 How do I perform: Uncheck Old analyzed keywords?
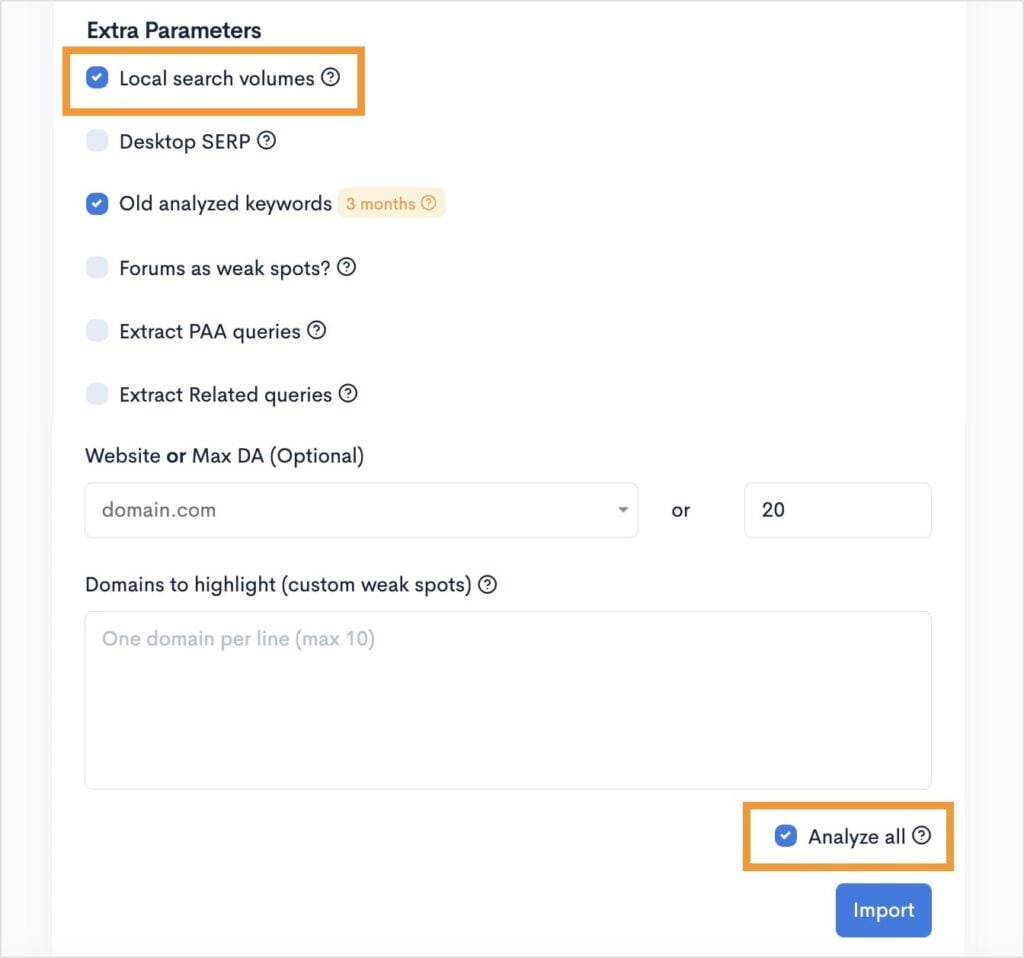[97, 203]
